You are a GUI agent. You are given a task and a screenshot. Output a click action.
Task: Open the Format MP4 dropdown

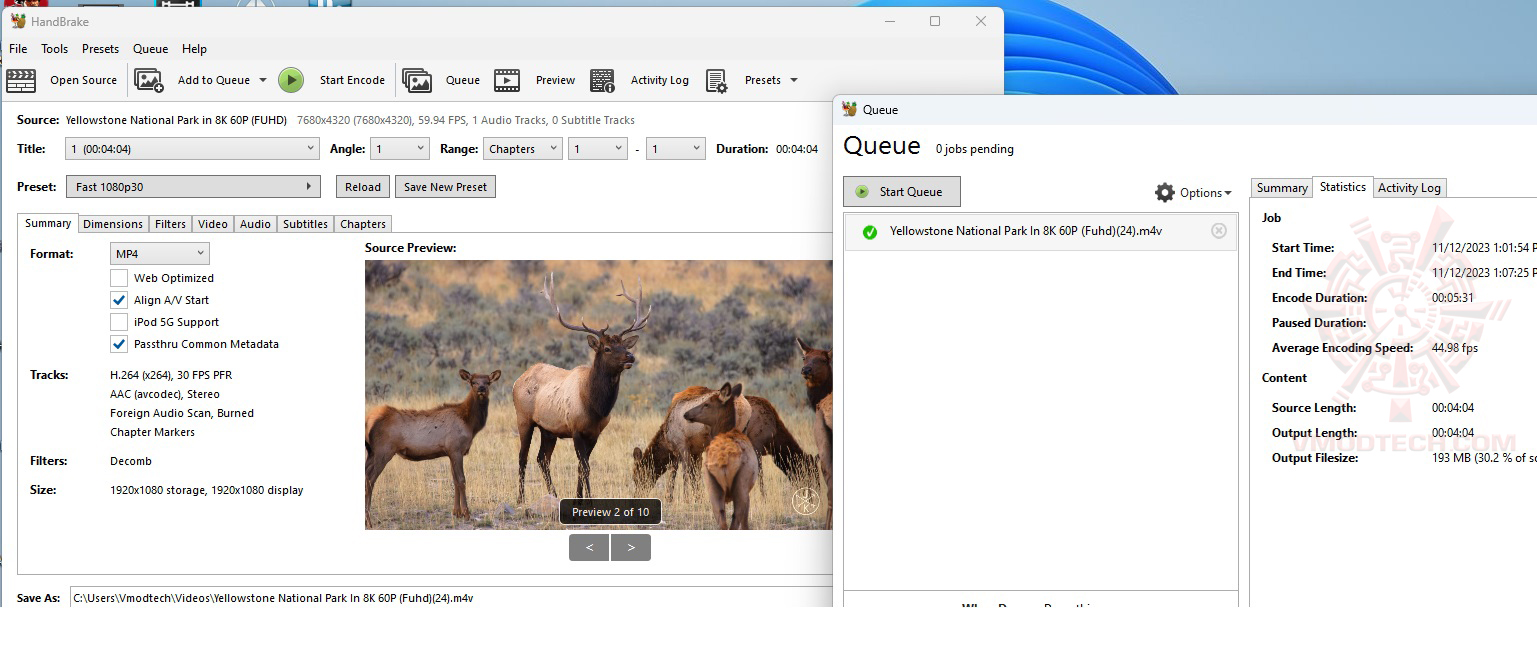click(160, 254)
